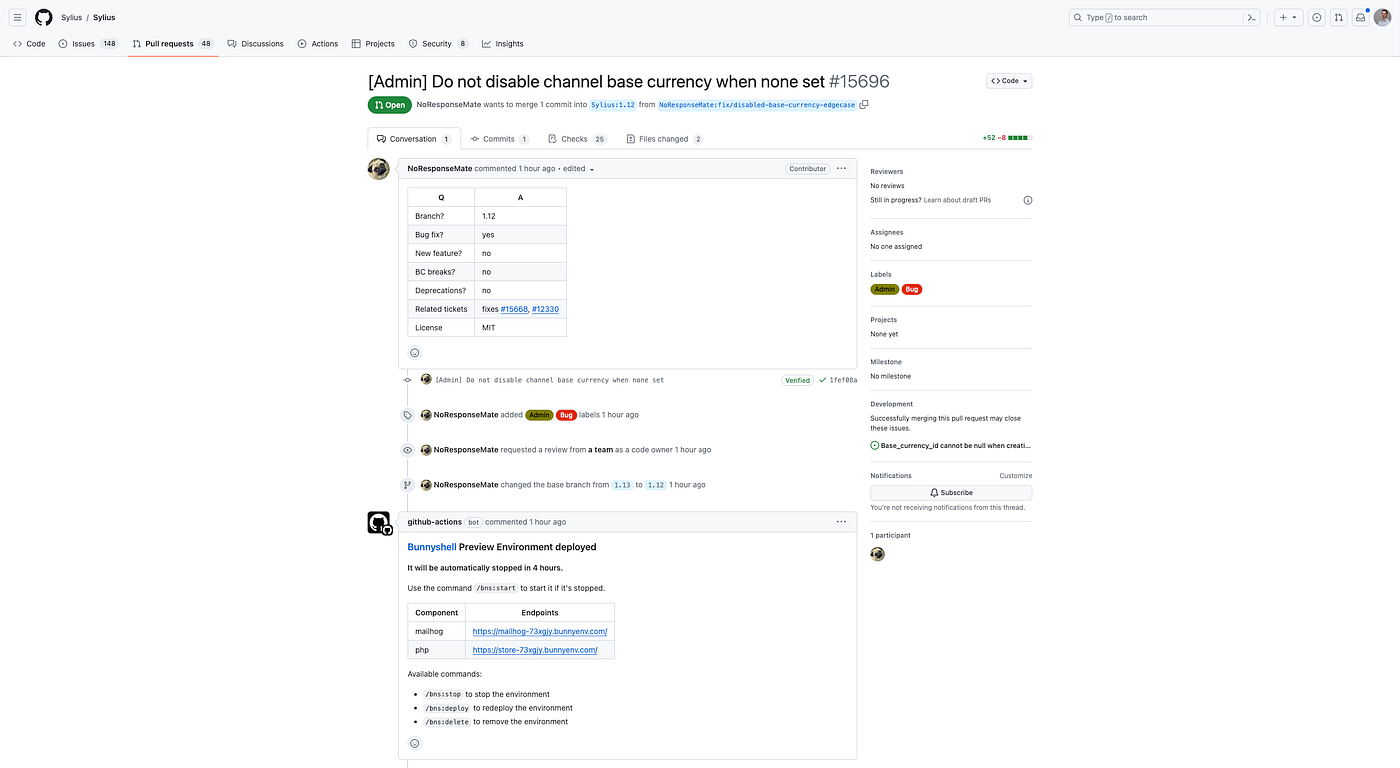Open the comment options ellipsis on NoResponseMate's comment
The image size is (1400, 768).
[841, 168]
